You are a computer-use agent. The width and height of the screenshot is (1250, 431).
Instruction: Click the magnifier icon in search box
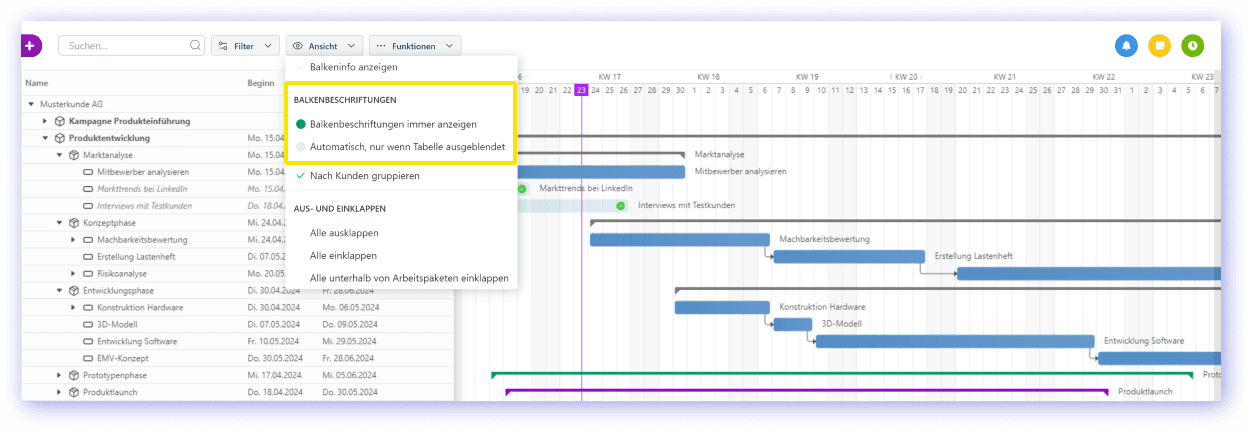point(195,46)
